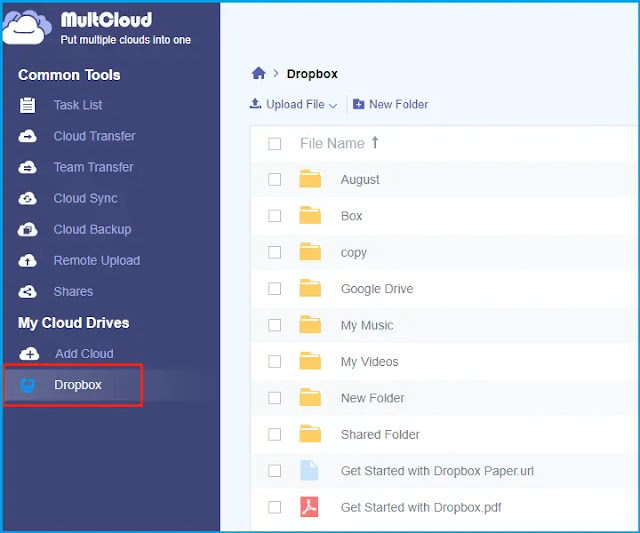640x533 pixels.
Task: Click the Upload File button label
Action: tap(295, 104)
